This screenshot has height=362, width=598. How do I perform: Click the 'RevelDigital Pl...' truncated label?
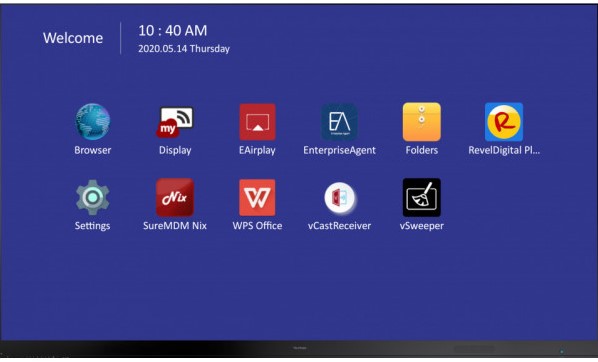coord(504,150)
